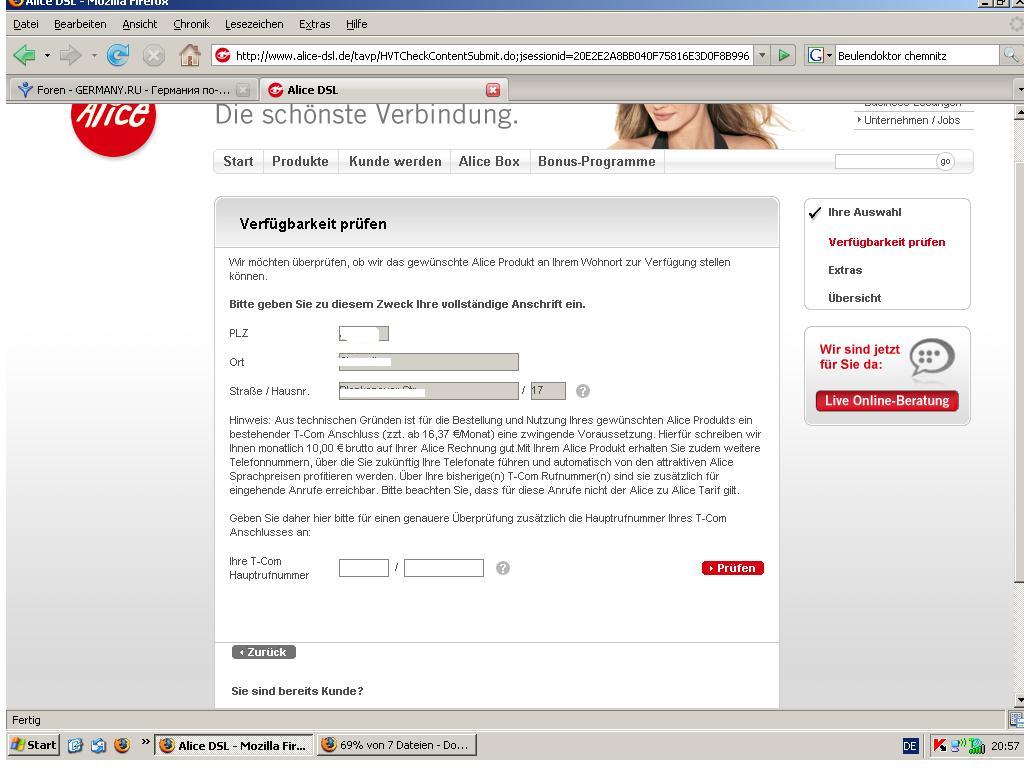Open the search engine selector dropdown
The image size is (1024, 768).
coord(819,56)
